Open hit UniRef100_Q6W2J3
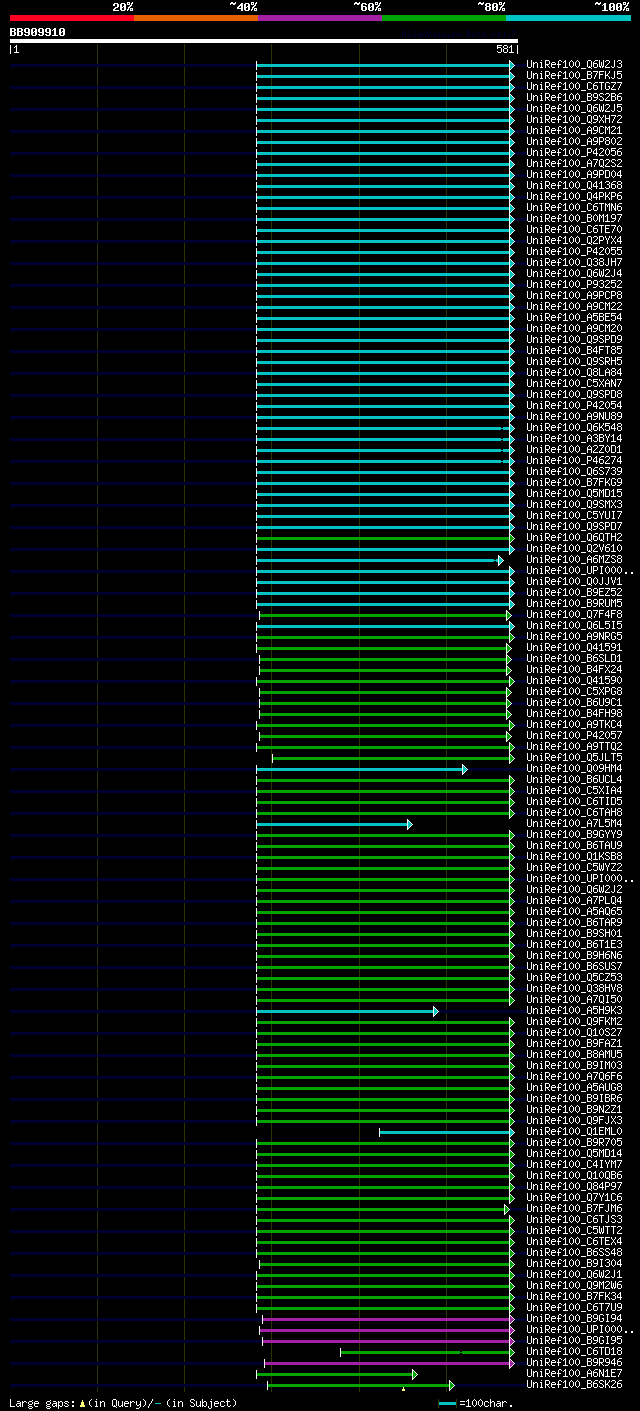 [x=574, y=64]
